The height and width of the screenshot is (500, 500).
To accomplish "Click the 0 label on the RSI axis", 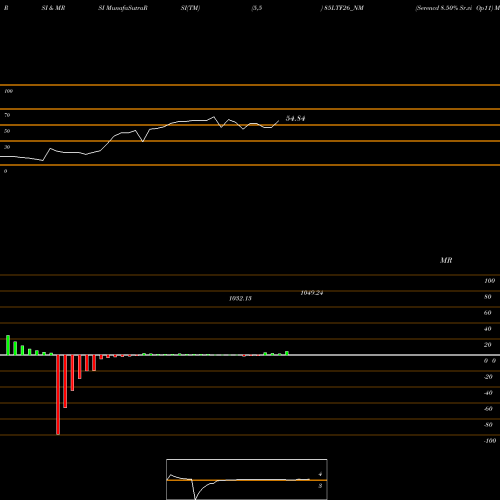I will 5,171.
